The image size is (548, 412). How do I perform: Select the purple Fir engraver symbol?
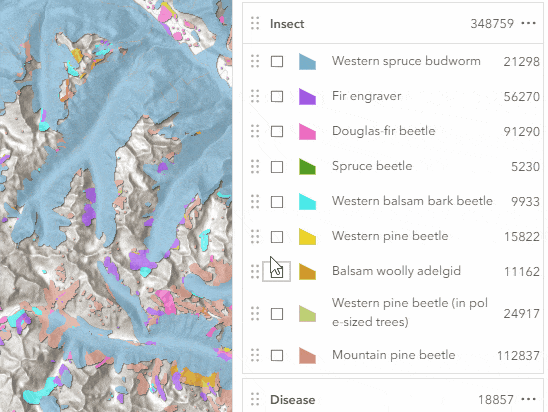[308, 96]
